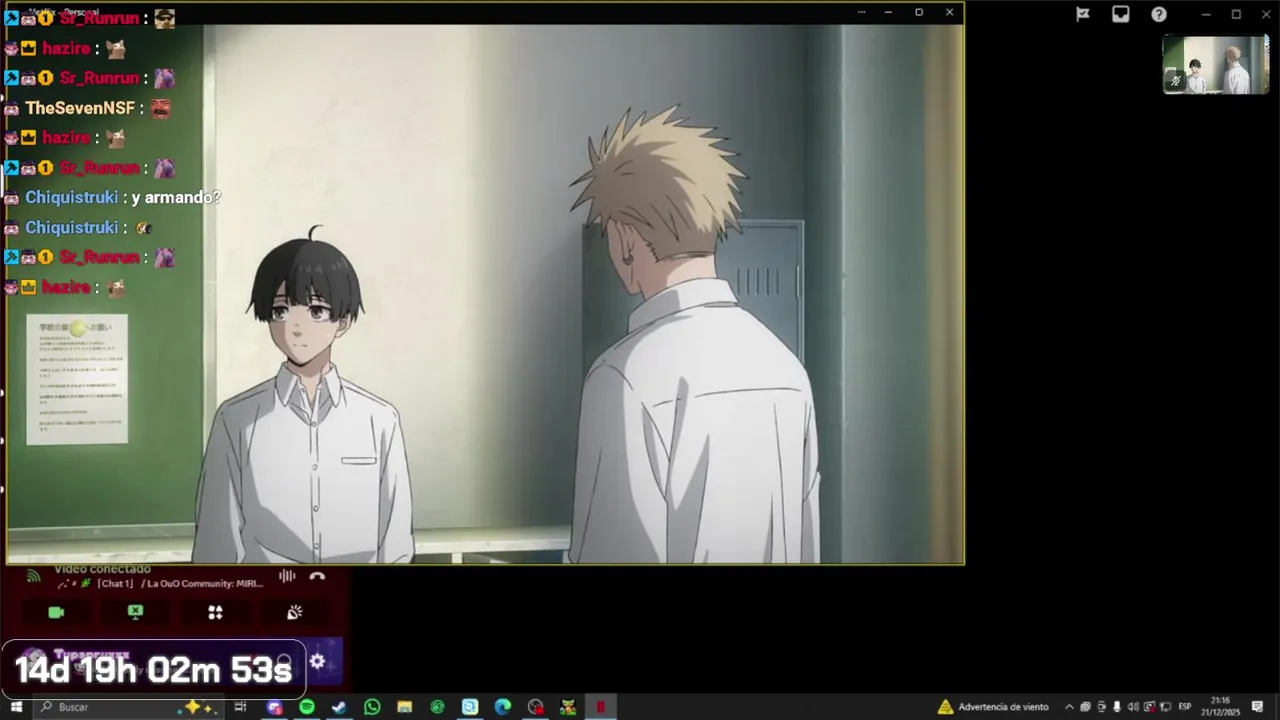Disconnect from the voice call
This screenshot has width=1280, height=720.
tap(317, 575)
